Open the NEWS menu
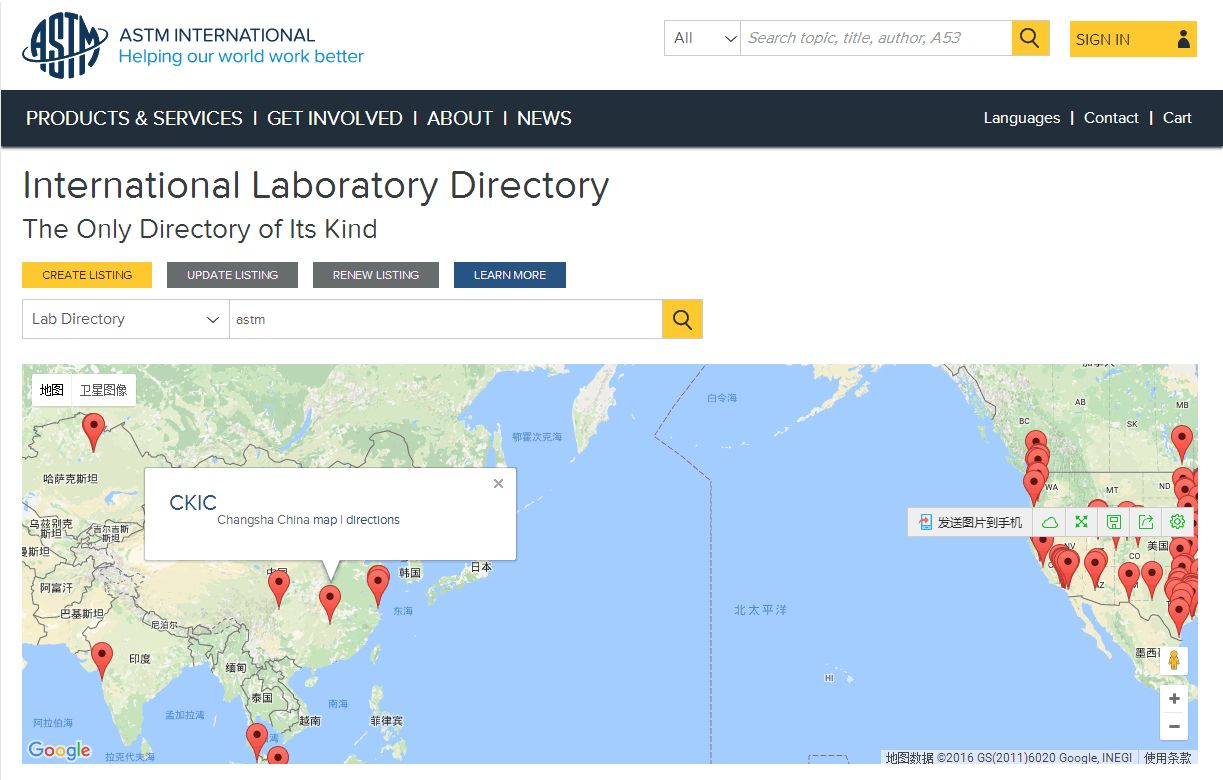The width and height of the screenshot is (1223, 780). pyautogui.click(x=544, y=118)
